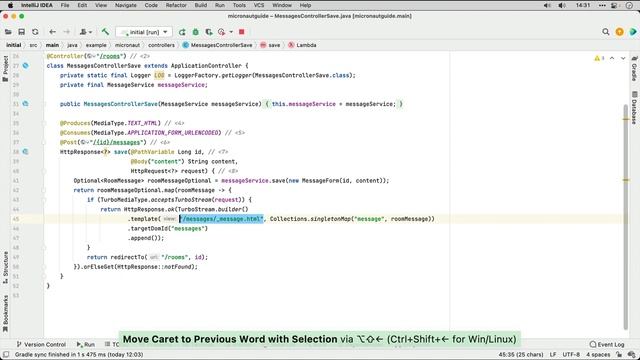Click the user/code-with-me toolbar icon
Image resolution: width=640 pixels, height=360 pixels.
(83, 32)
